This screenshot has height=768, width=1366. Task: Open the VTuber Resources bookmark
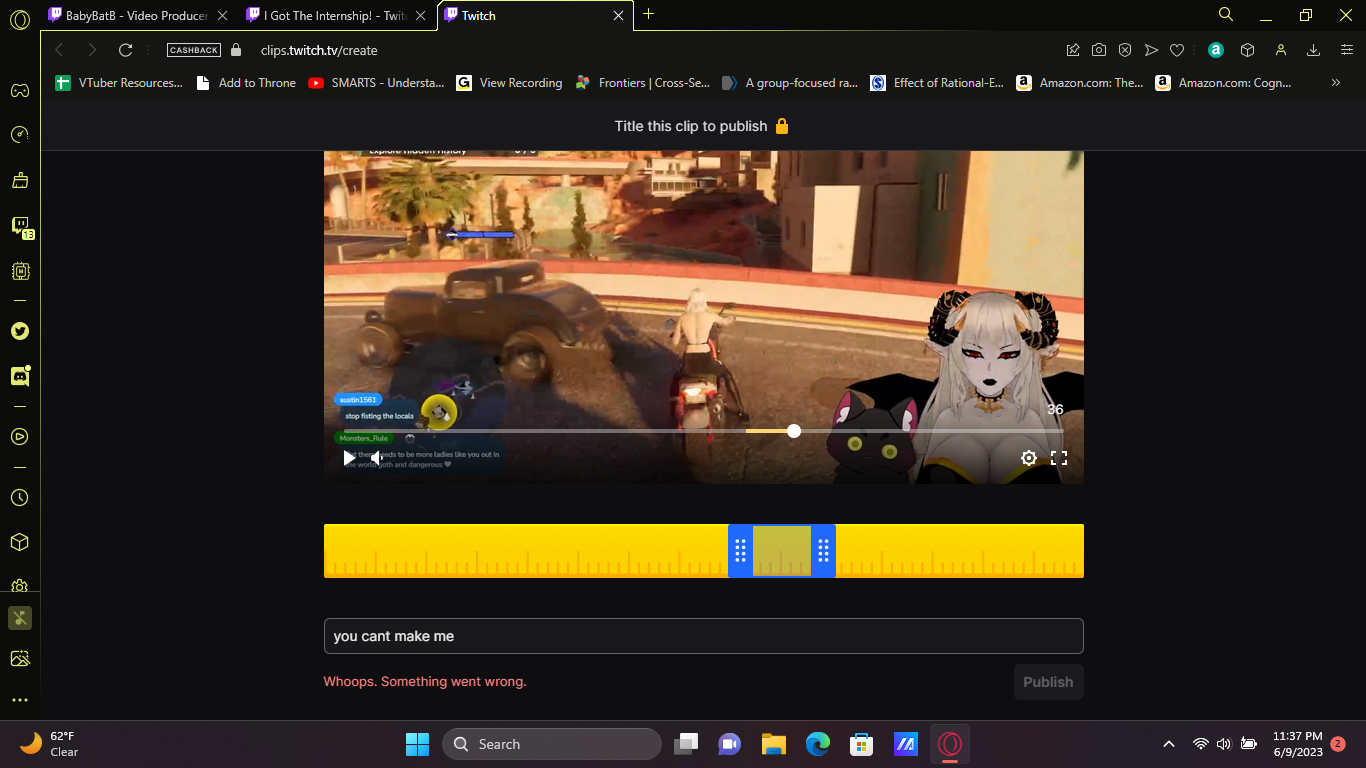[120, 83]
